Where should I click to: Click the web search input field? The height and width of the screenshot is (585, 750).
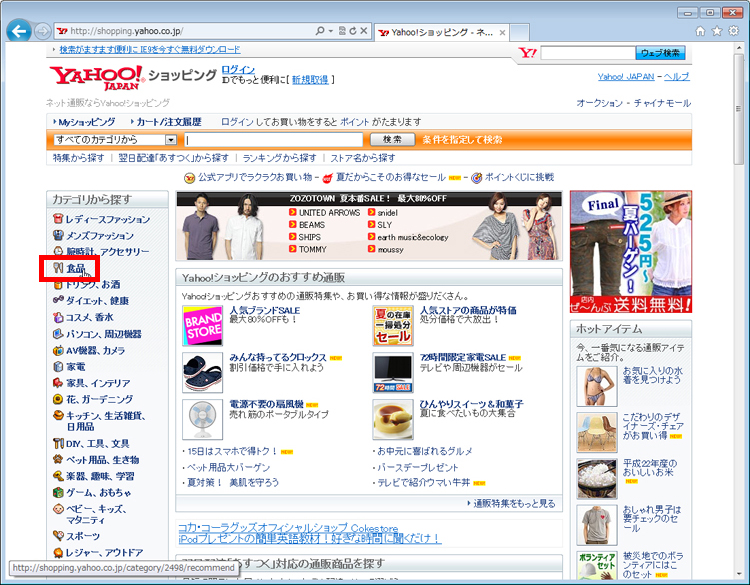pyautogui.click(x=588, y=53)
